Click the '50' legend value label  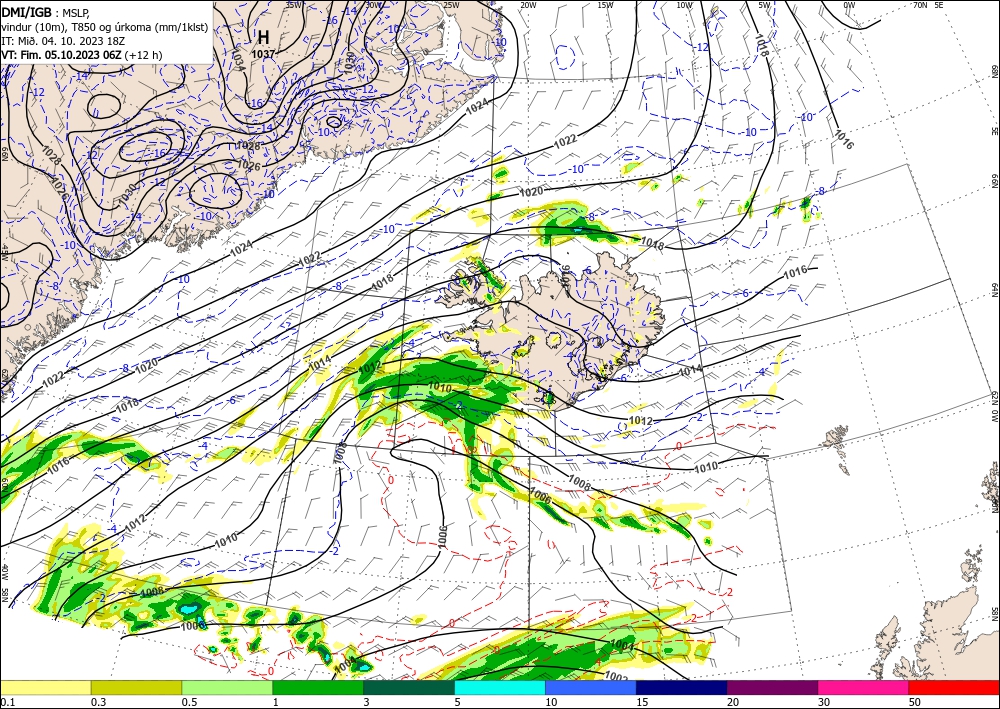click(915, 702)
